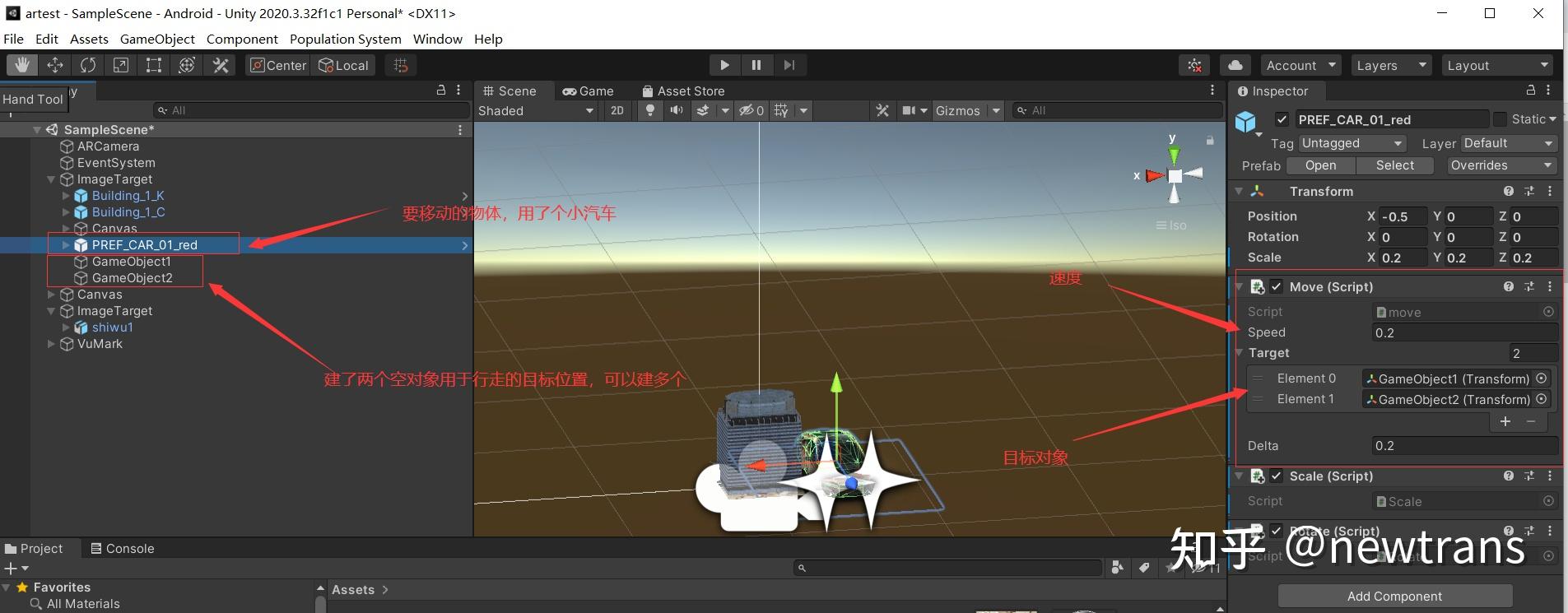Viewport: 1568px width, 613px height.
Task: Lock the Inspector panel
Action: [x=1531, y=90]
